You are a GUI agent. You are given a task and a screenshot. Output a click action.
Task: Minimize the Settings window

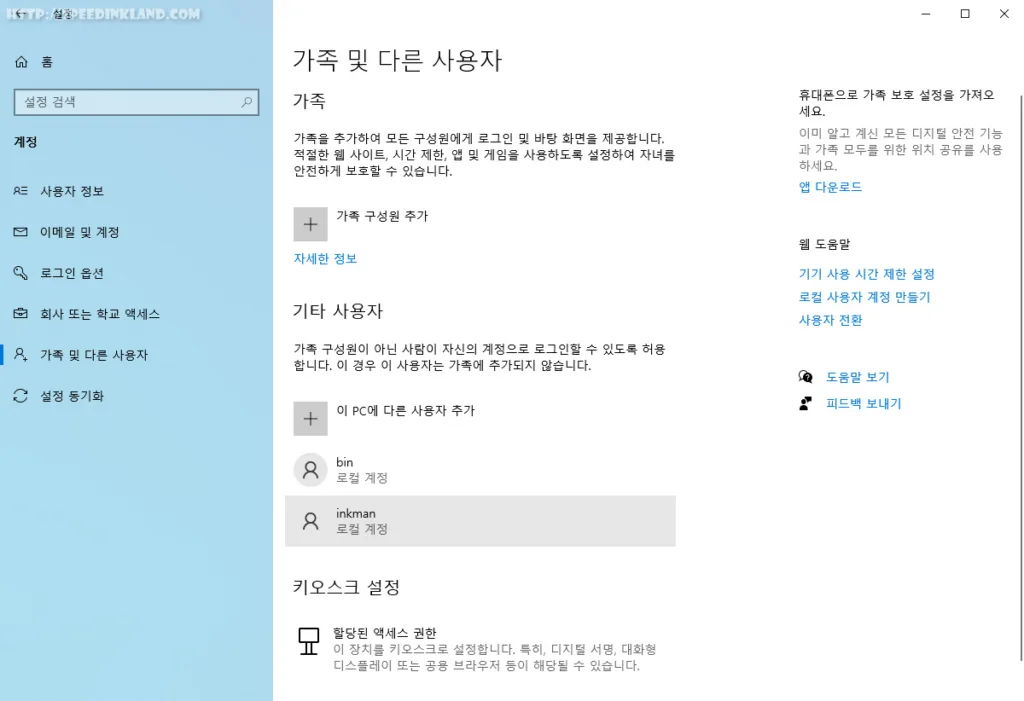pyautogui.click(x=925, y=14)
